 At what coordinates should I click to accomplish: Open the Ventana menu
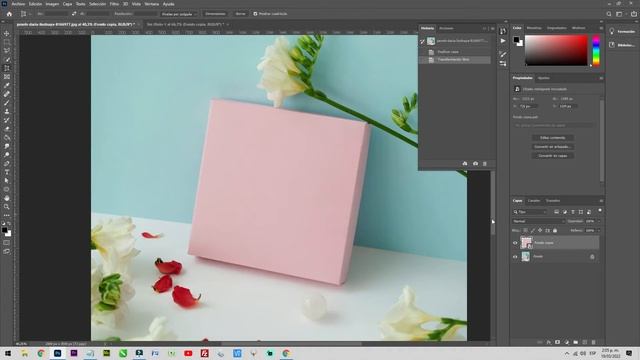tap(151, 4)
